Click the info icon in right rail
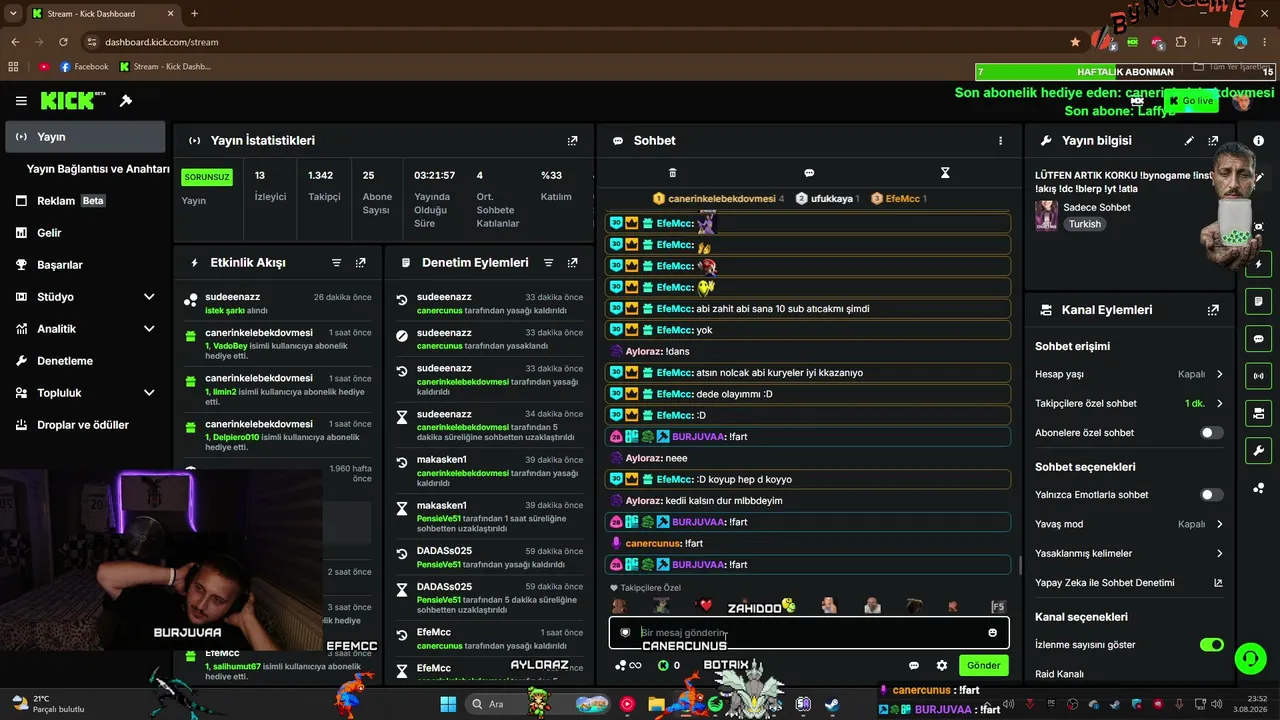The width and height of the screenshot is (1280, 720). 1258,141
